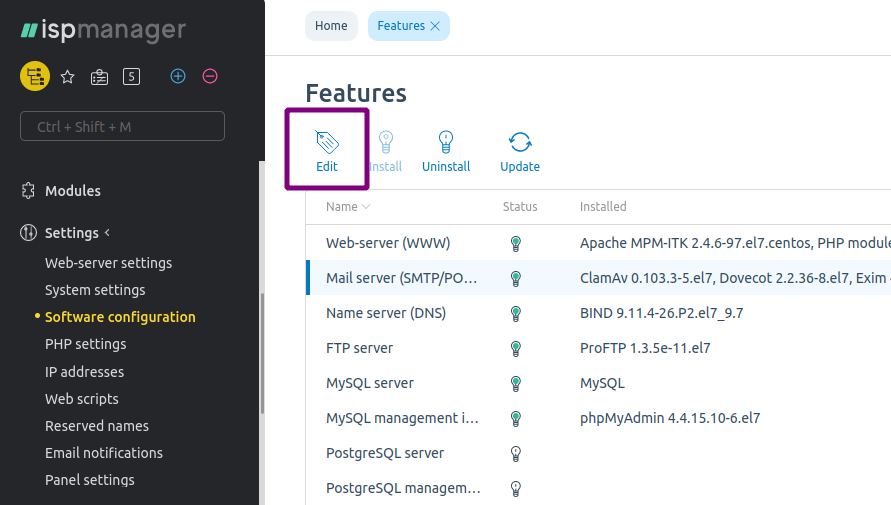Click the Install lightbulb toolbar button
The width and height of the screenshot is (891, 505).
pyautogui.click(x=386, y=151)
